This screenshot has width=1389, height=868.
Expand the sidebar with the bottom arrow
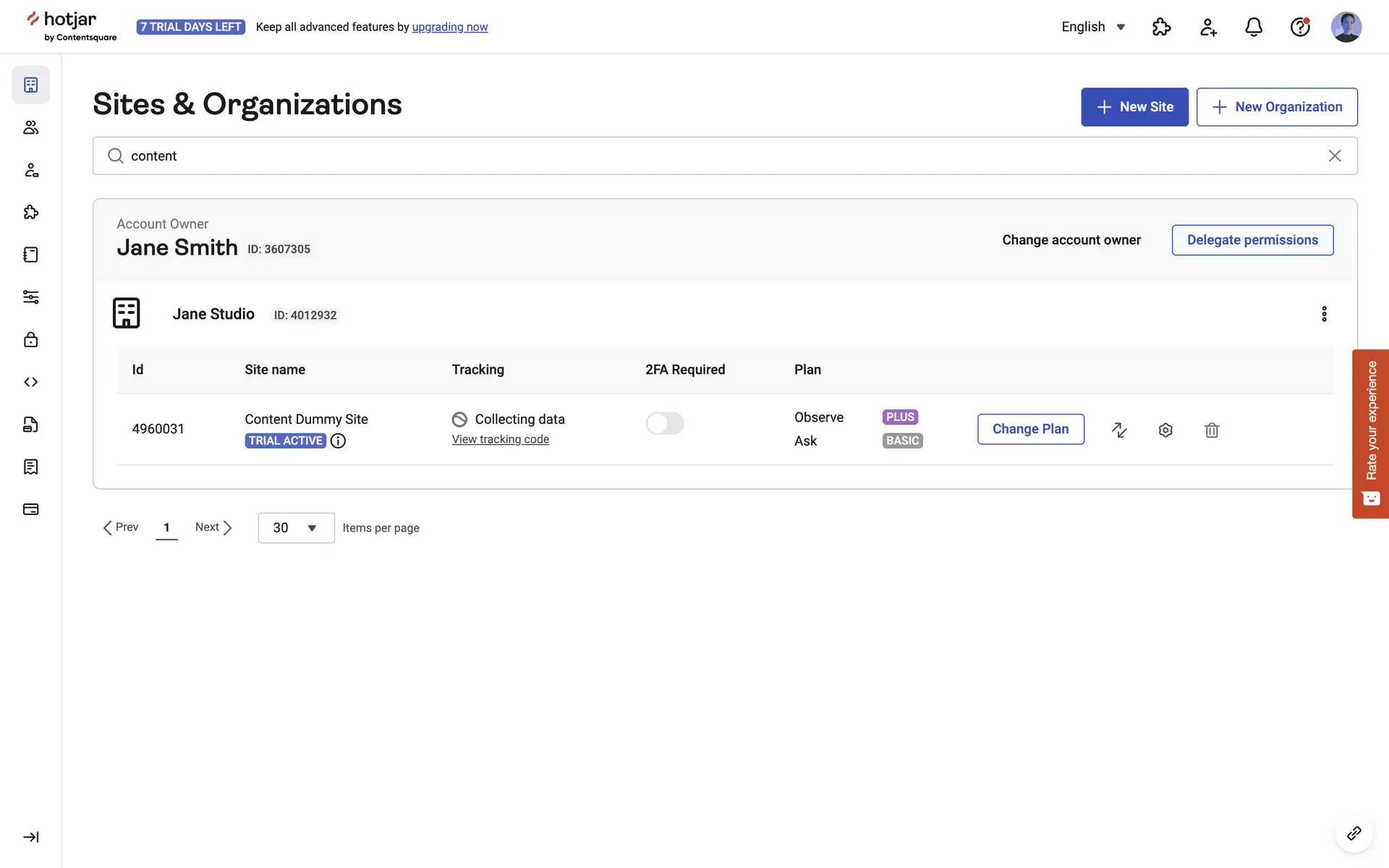tap(30, 837)
